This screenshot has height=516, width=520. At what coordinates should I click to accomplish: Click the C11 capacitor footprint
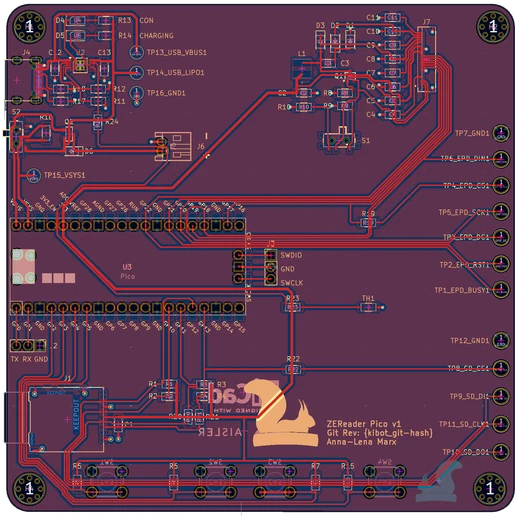(x=392, y=17)
